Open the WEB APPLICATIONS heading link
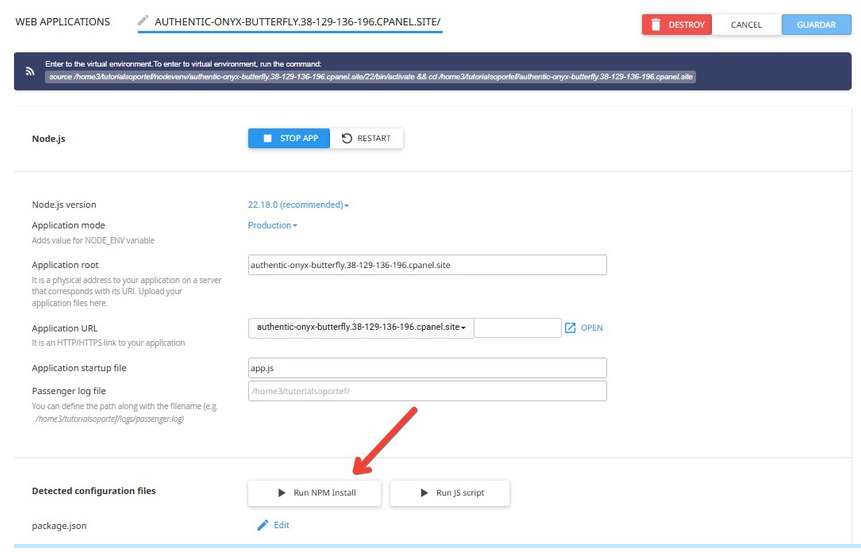This screenshot has height=552, width=861. pos(63,22)
